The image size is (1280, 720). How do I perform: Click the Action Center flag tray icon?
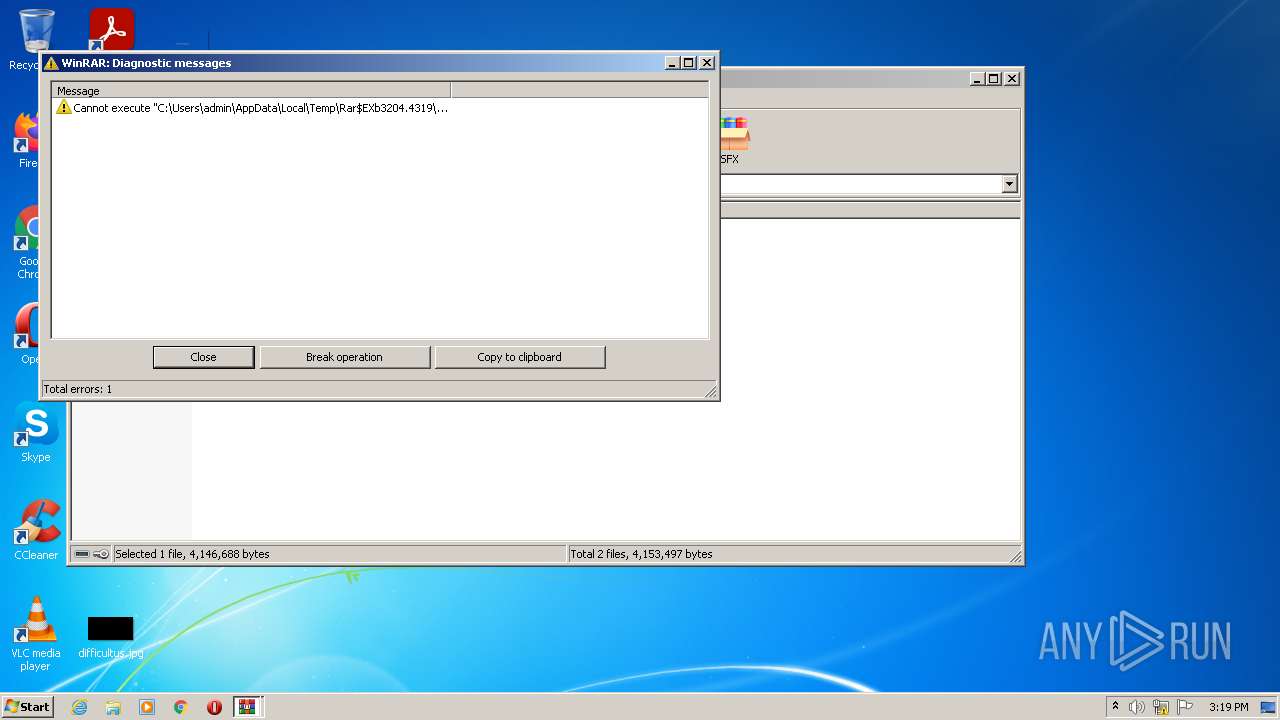(x=1185, y=707)
